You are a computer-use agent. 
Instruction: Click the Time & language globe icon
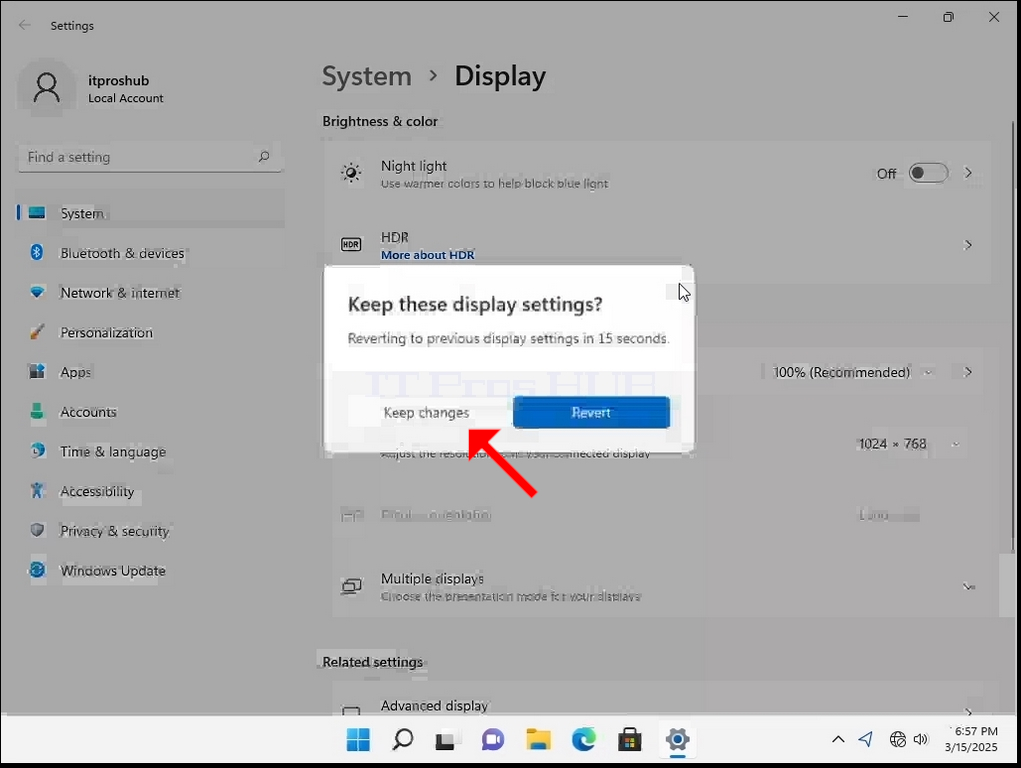click(37, 451)
